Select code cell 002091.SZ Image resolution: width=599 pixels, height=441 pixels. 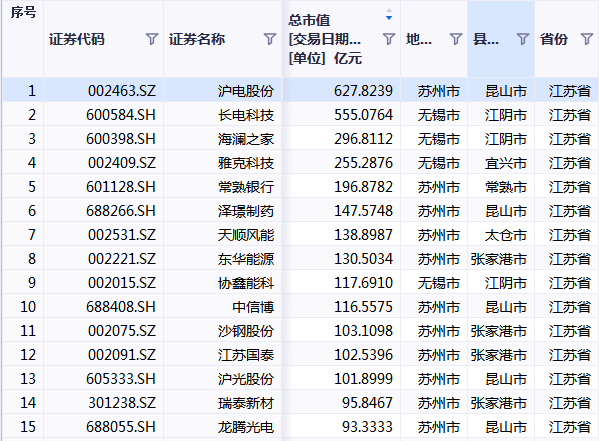122,355
